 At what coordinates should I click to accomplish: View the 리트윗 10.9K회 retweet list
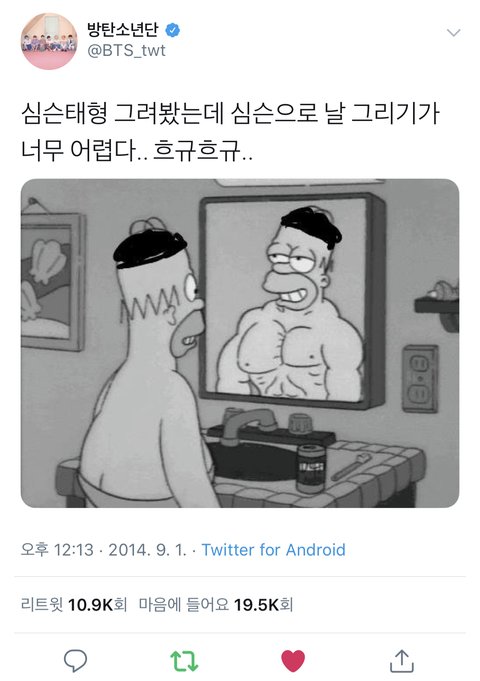(x=74, y=605)
